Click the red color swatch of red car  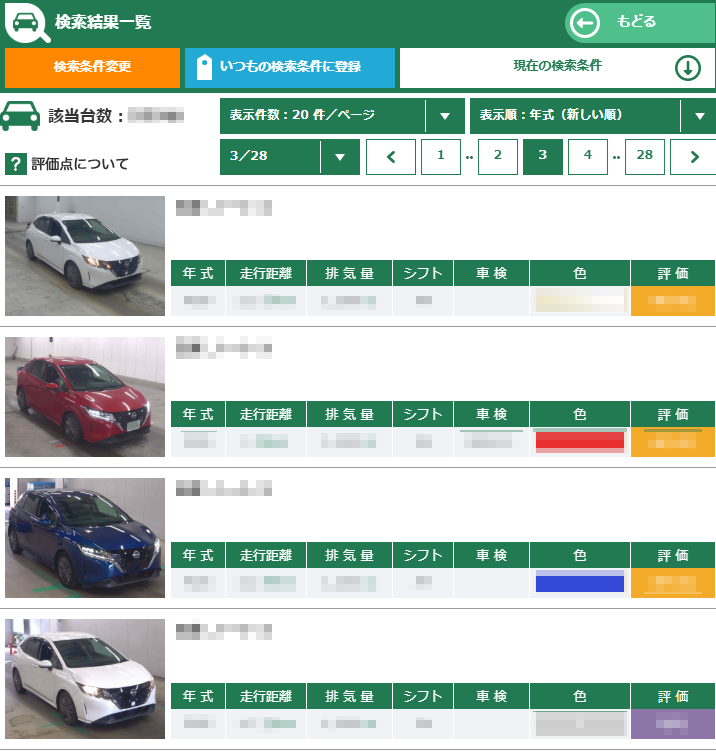pyautogui.click(x=580, y=442)
